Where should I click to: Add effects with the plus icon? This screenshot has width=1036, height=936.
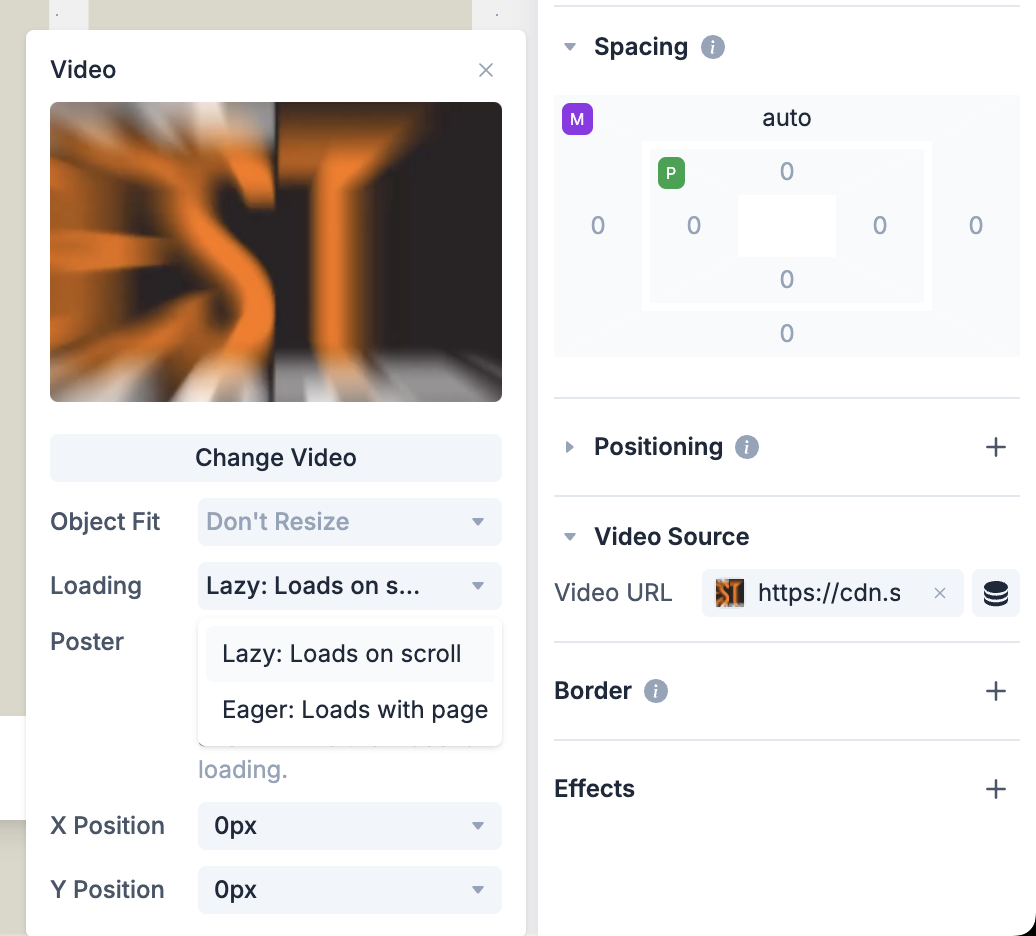(996, 789)
